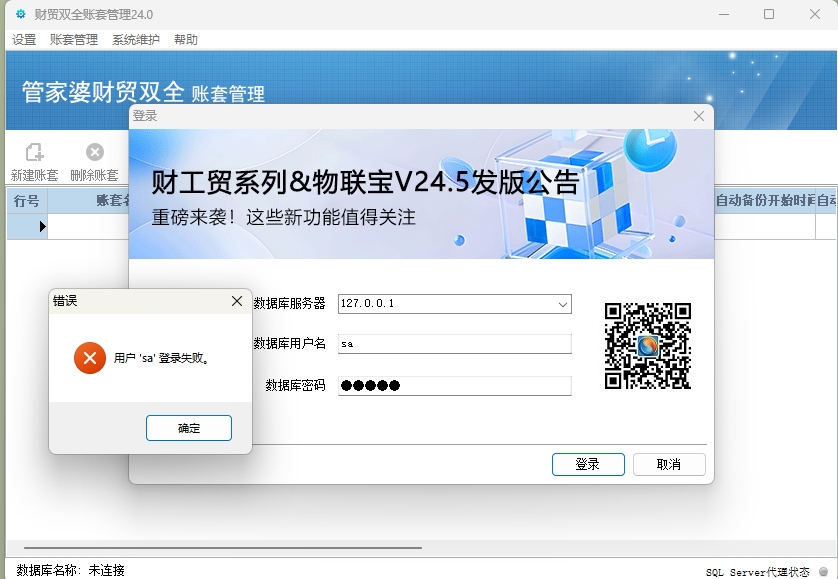Open the 系统维护 menu
Viewport: 838px width, 579px height.
[136, 40]
